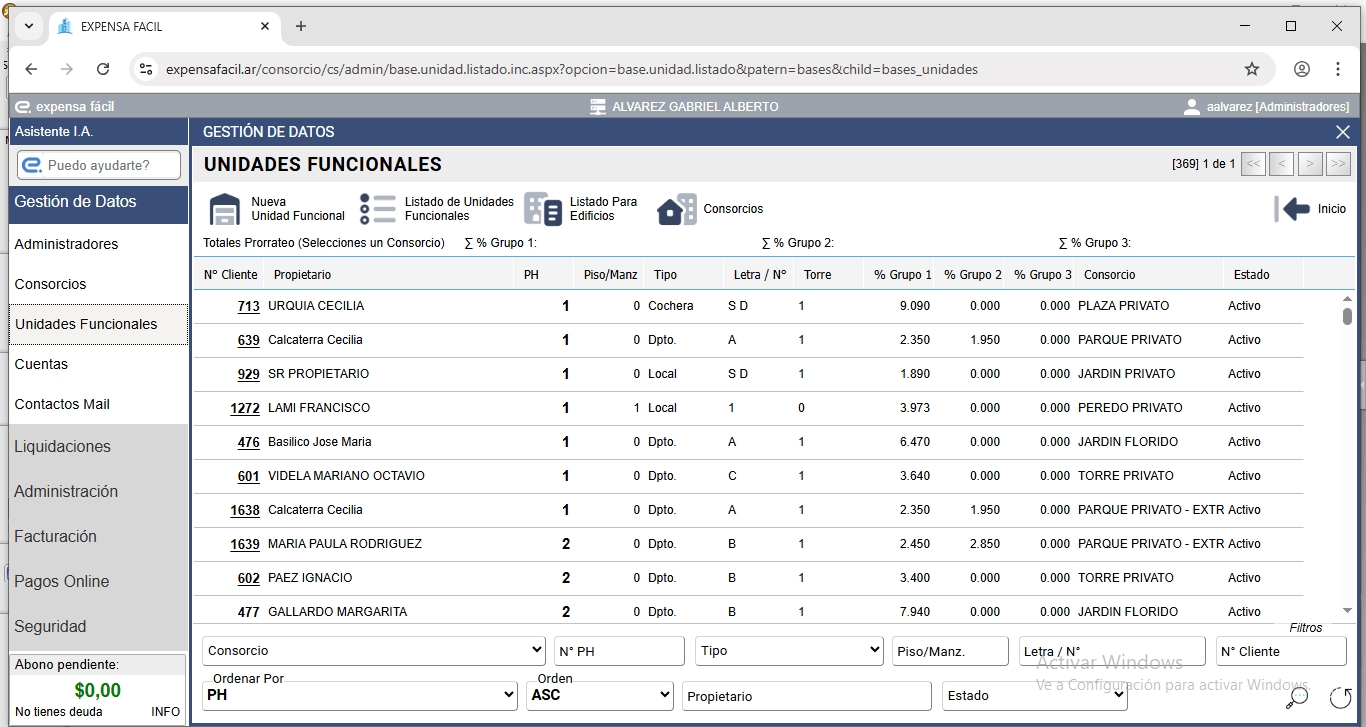Viewport: 1366px width, 727px height.
Task: Open Listado de Unidades Funcionales icon
Action: (378, 209)
